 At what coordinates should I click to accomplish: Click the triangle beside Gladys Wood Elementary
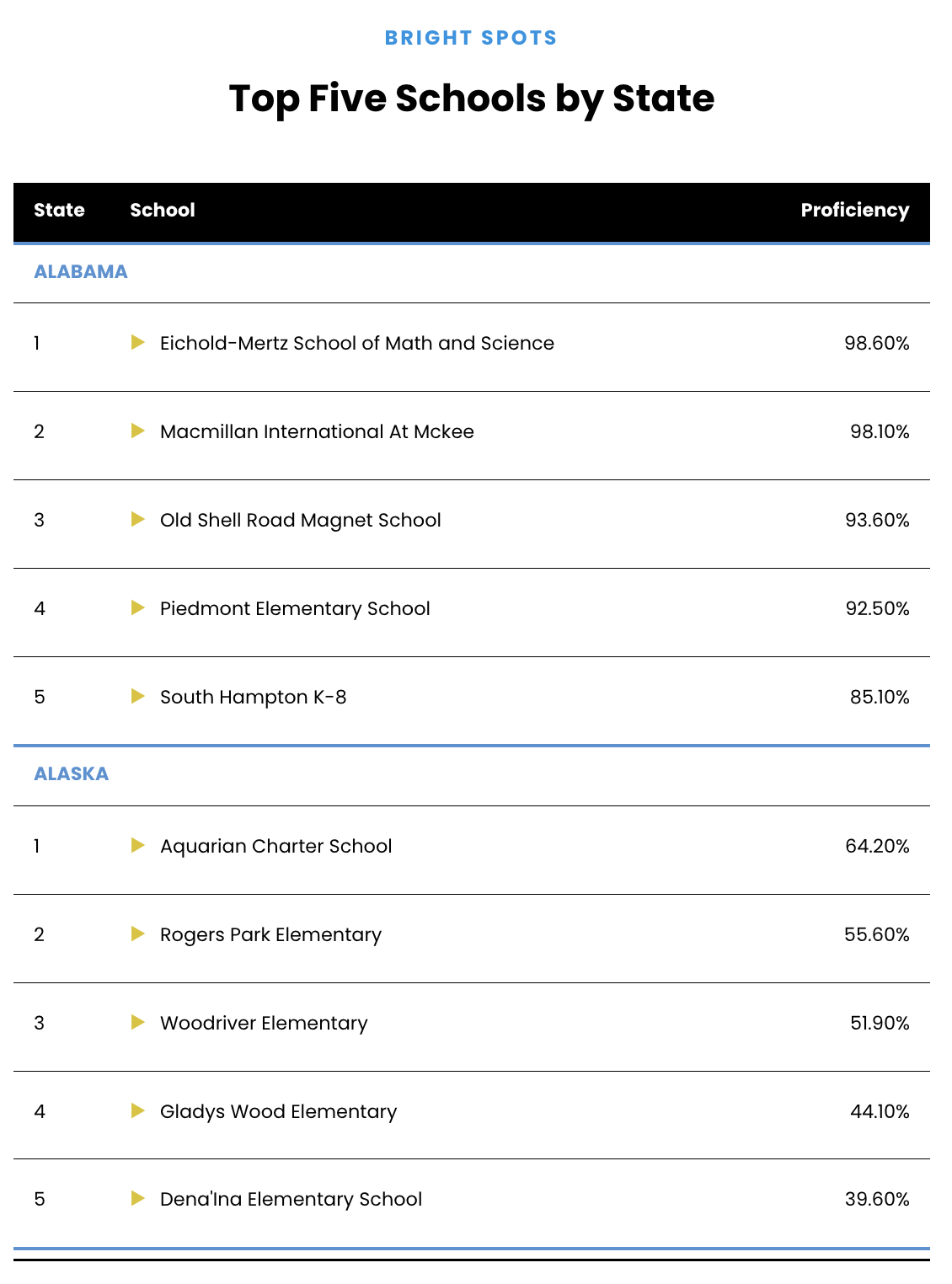coord(138,1111)
